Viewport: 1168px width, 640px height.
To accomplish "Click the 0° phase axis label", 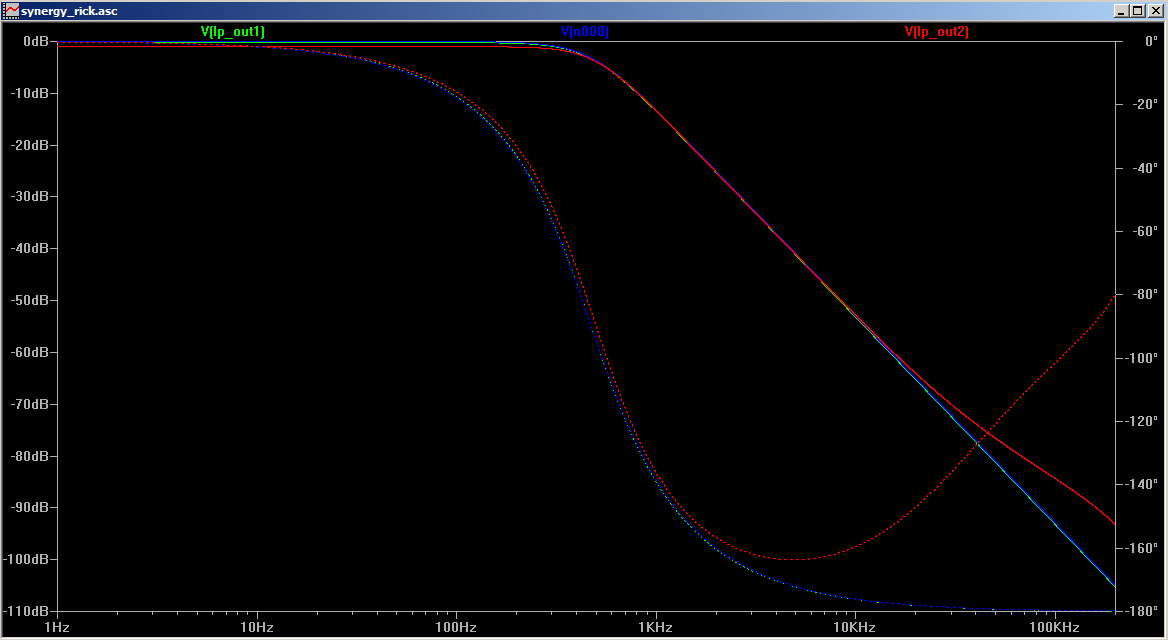I will tap(1151, 42).
